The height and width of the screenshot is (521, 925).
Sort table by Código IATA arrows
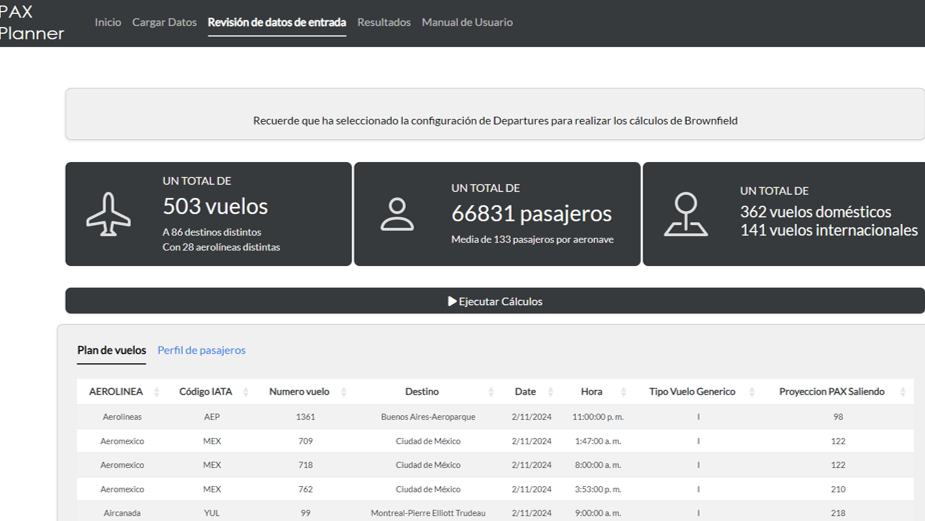point(246,392)
